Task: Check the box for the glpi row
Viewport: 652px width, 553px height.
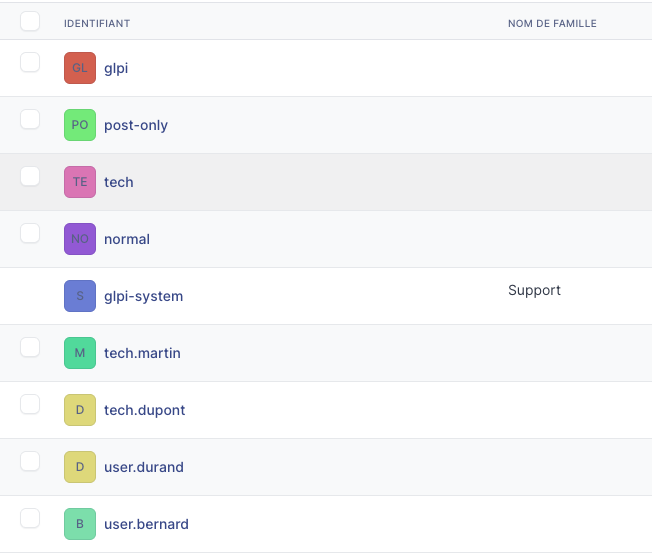Action: (x=30, y=62)
